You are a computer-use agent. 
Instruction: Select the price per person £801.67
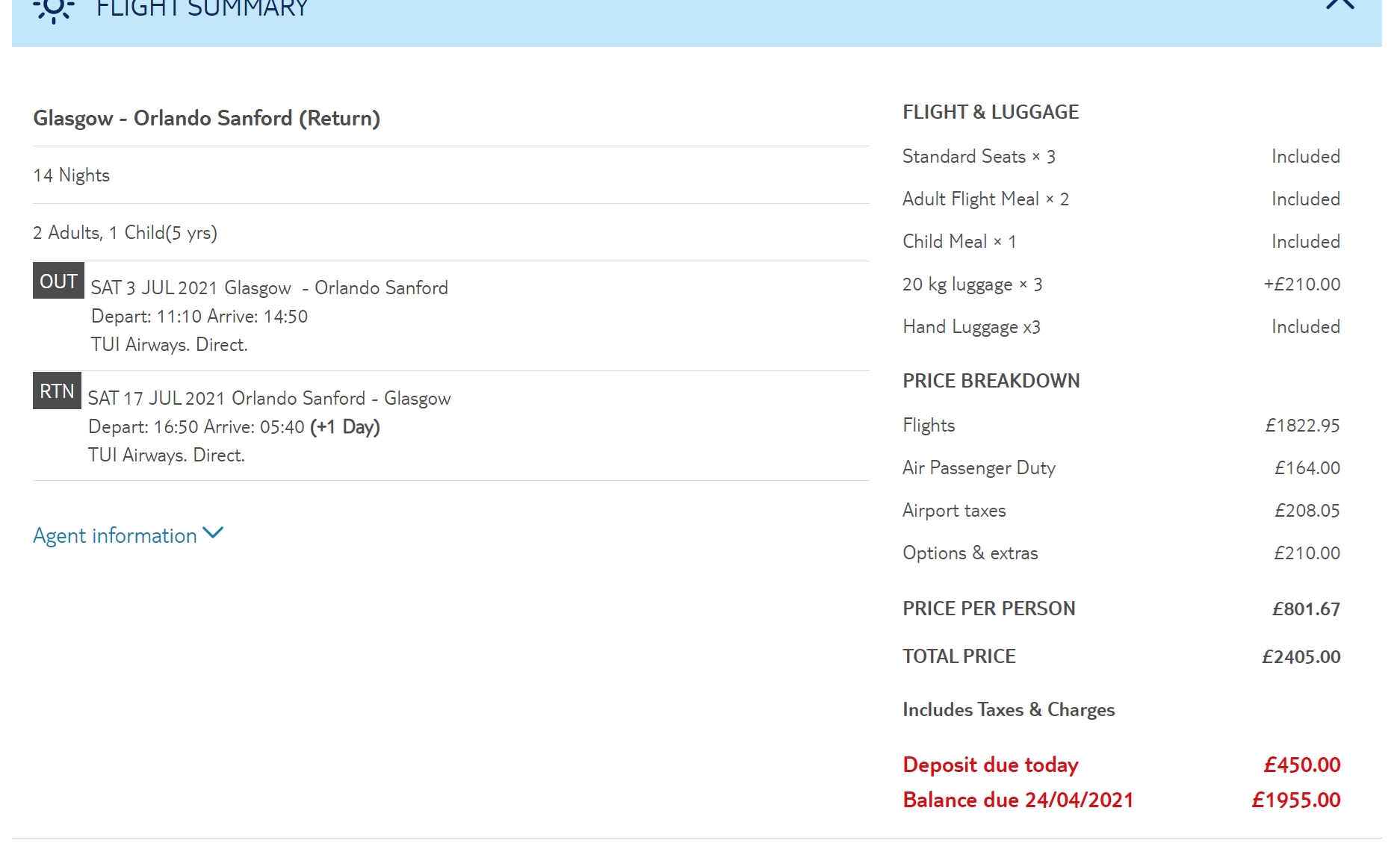pos(1306,609)
